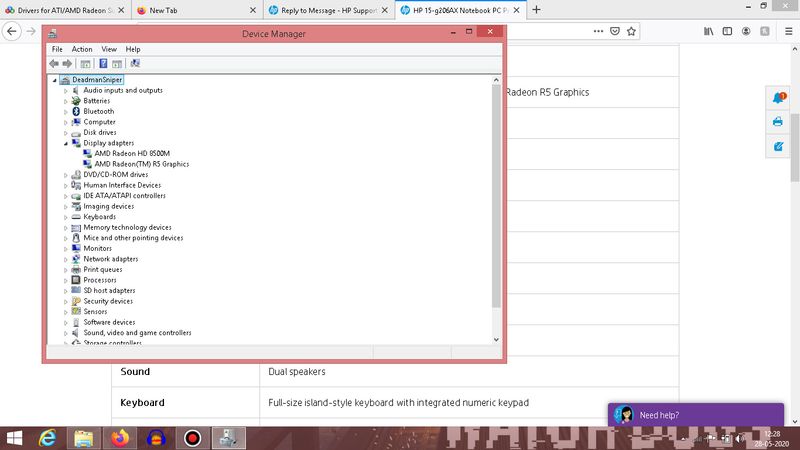
Task: Click the bookmark star icon
Action: pos(632,31)
